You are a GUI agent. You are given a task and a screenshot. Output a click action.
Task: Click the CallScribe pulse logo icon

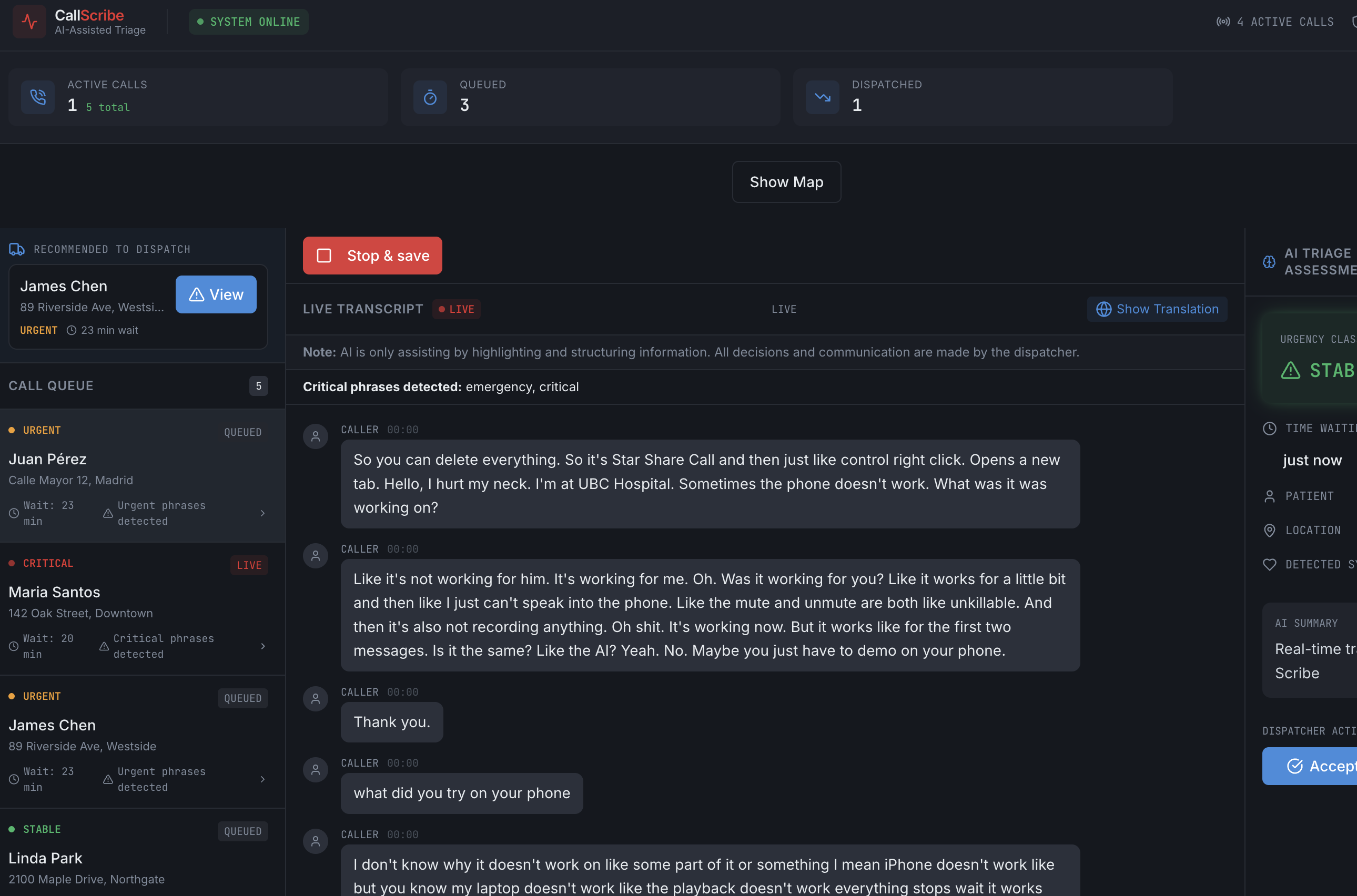pos(29,22)
